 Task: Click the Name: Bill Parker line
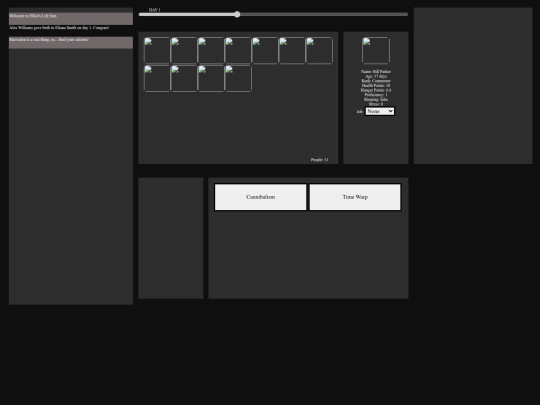376,72
